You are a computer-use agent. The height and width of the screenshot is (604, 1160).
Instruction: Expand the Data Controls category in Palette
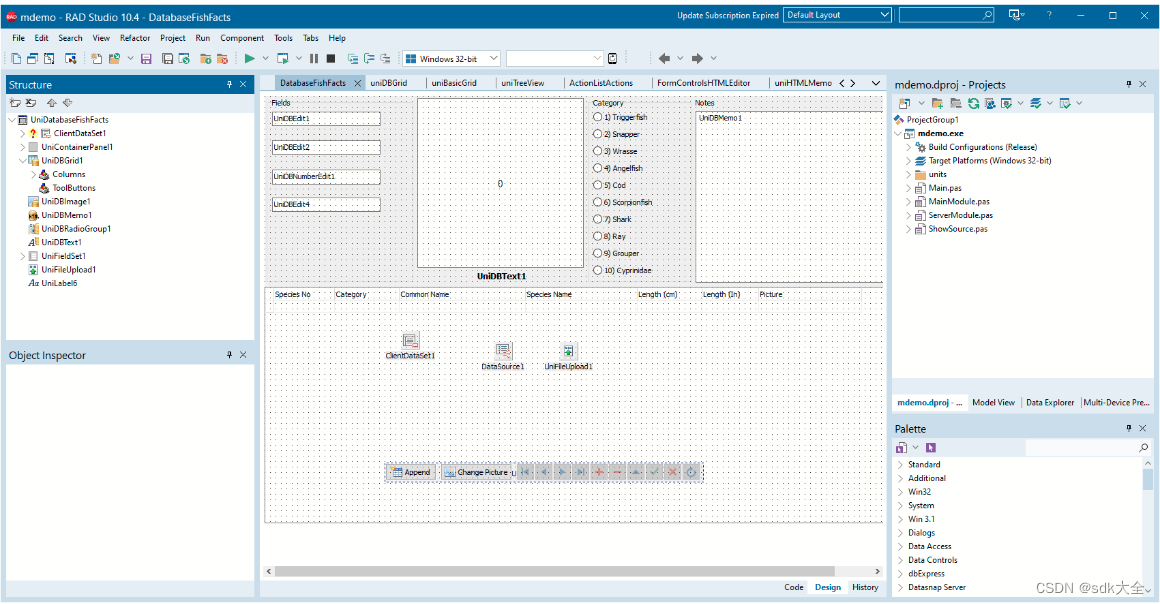pos(900,560)
